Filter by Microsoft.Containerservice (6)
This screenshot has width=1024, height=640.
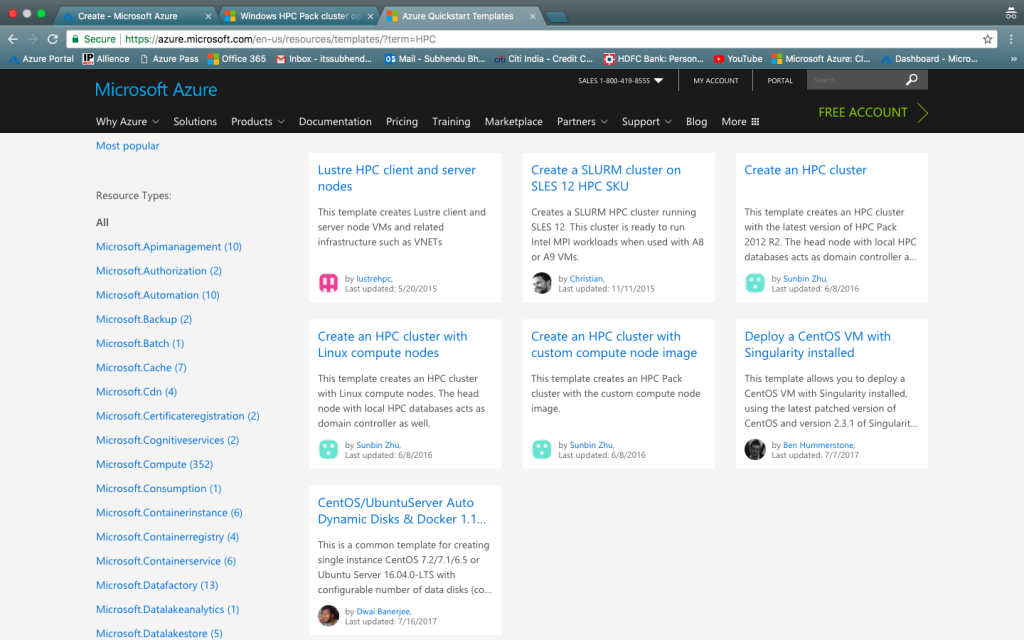(x=166, y=561)
